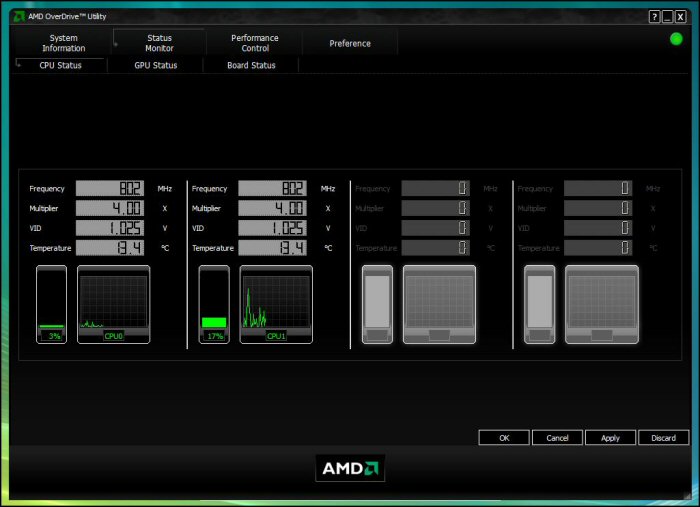Screen dimensions: 700x507
Task: Click the CPU1 temperature readout
Action: [x=272, y=247]
